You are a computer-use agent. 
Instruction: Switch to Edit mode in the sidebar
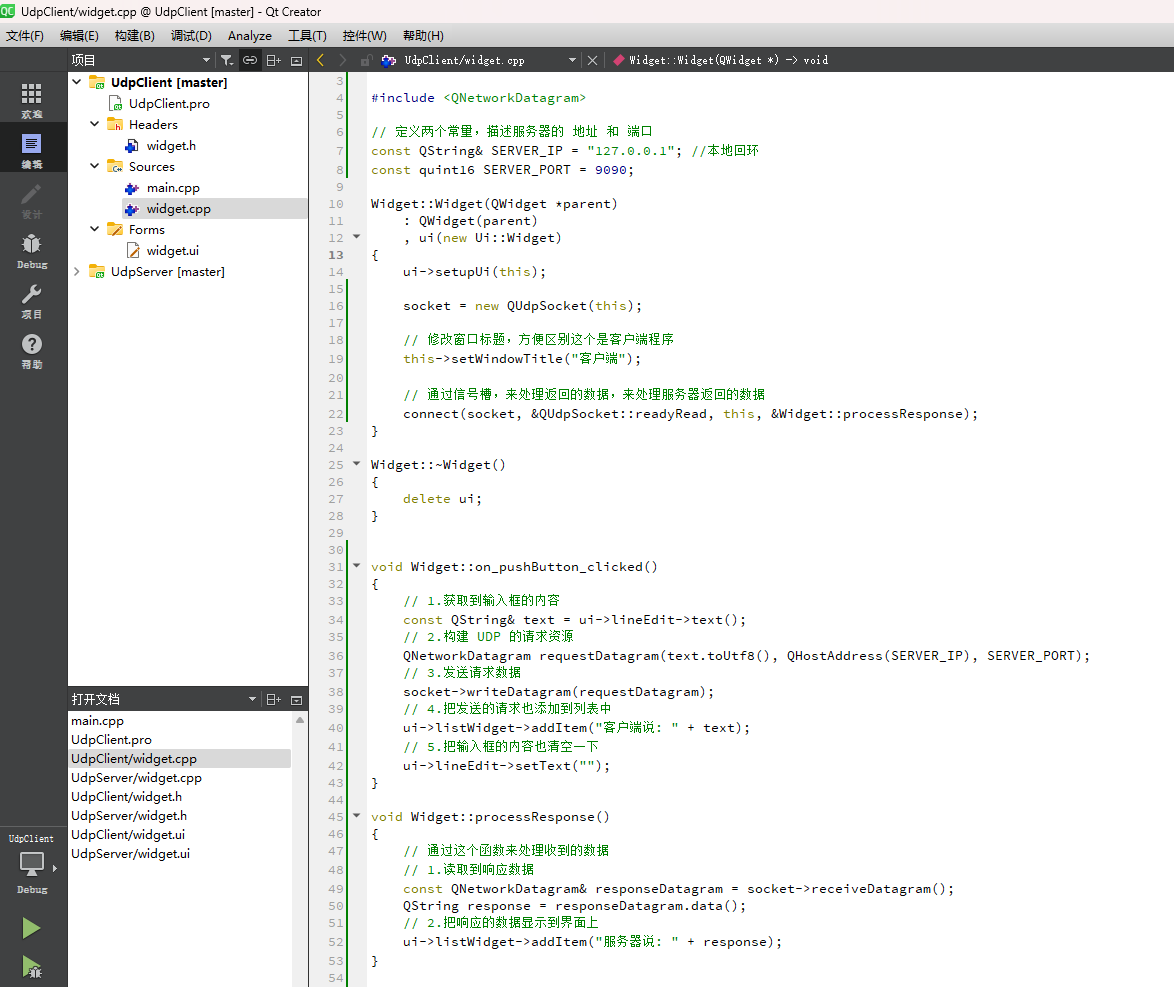[31, 150]
